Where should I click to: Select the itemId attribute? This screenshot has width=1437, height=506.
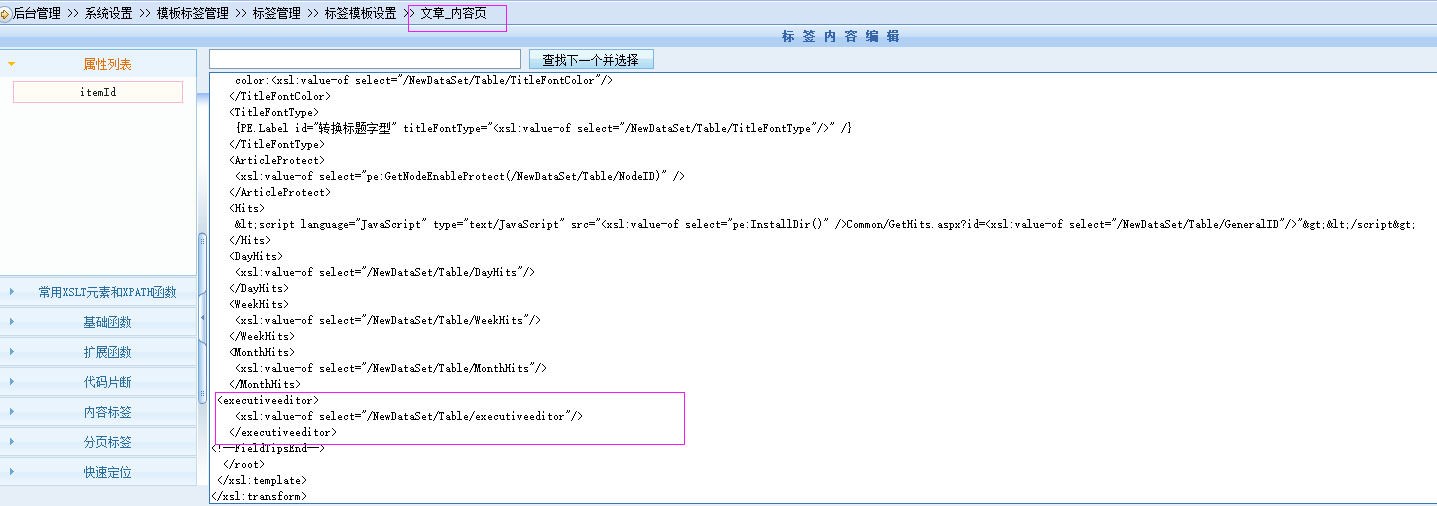98,92
